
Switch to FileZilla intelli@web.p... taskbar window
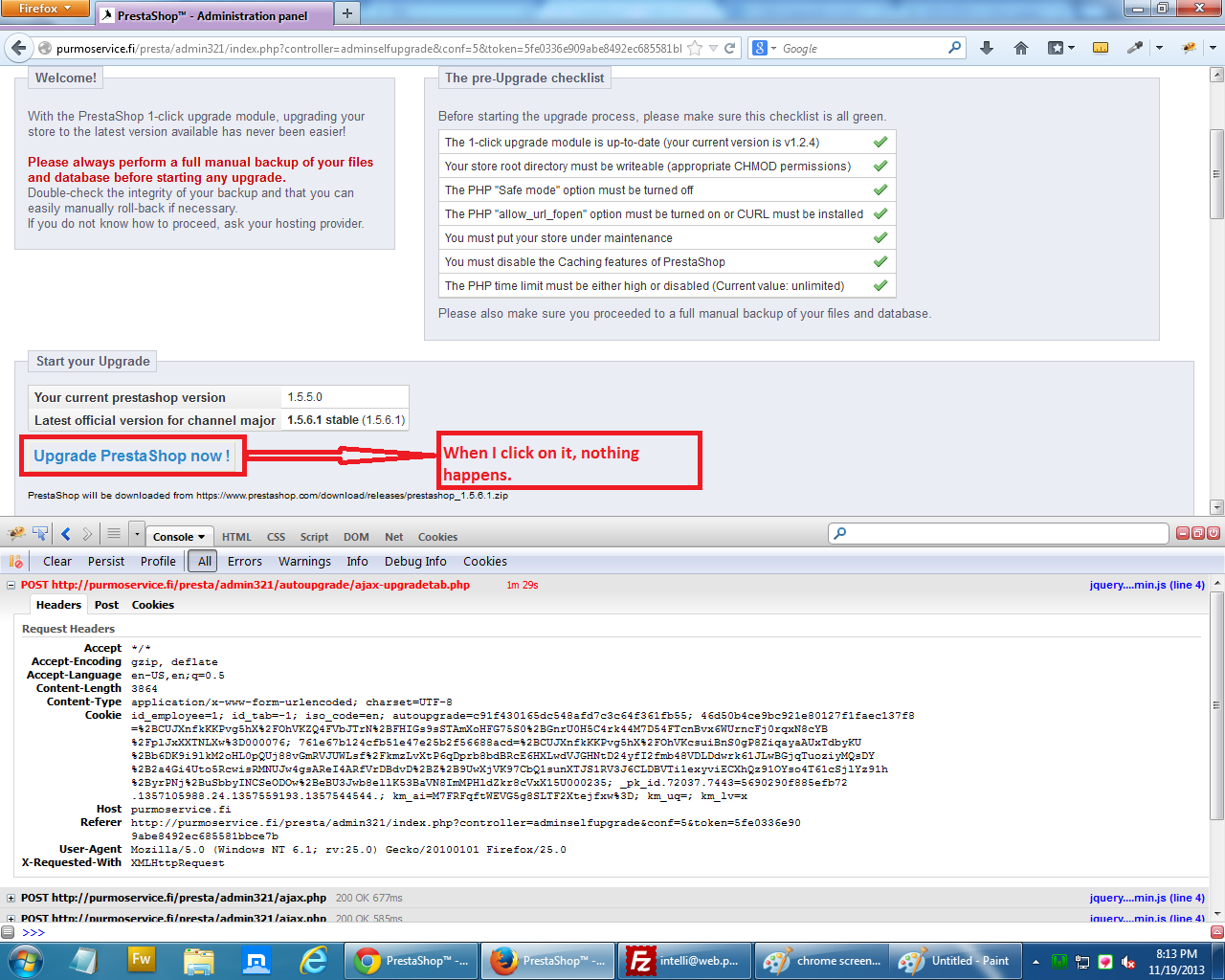coord(685,961)
